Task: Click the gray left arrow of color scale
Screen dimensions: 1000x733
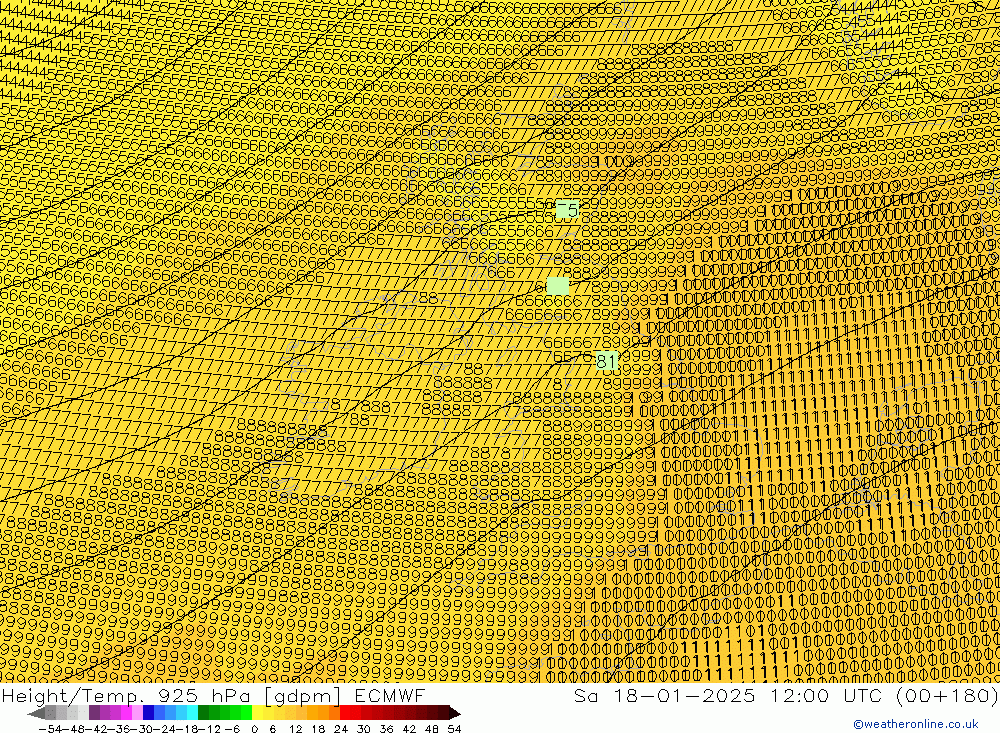Action: (36, 713)
